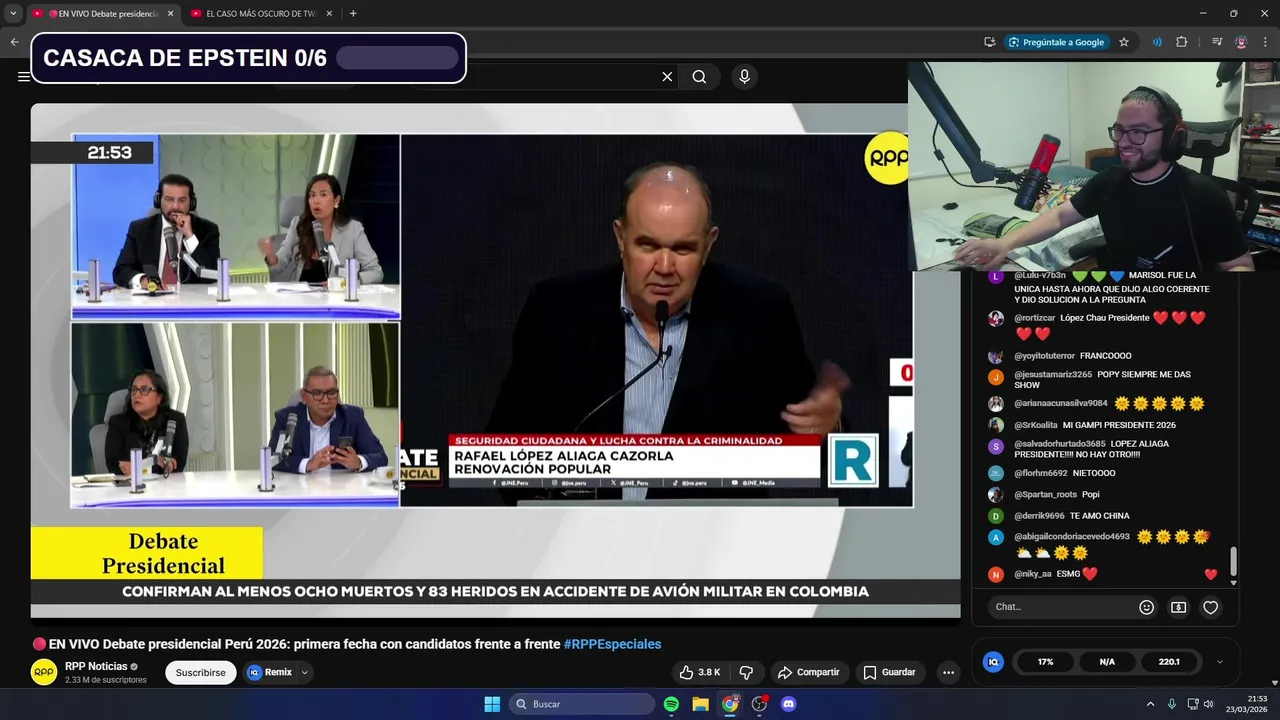Screen dimensions: 1280x720
Task: Expand the Remix dropdown arrow
Action: (x=305, y=672)
